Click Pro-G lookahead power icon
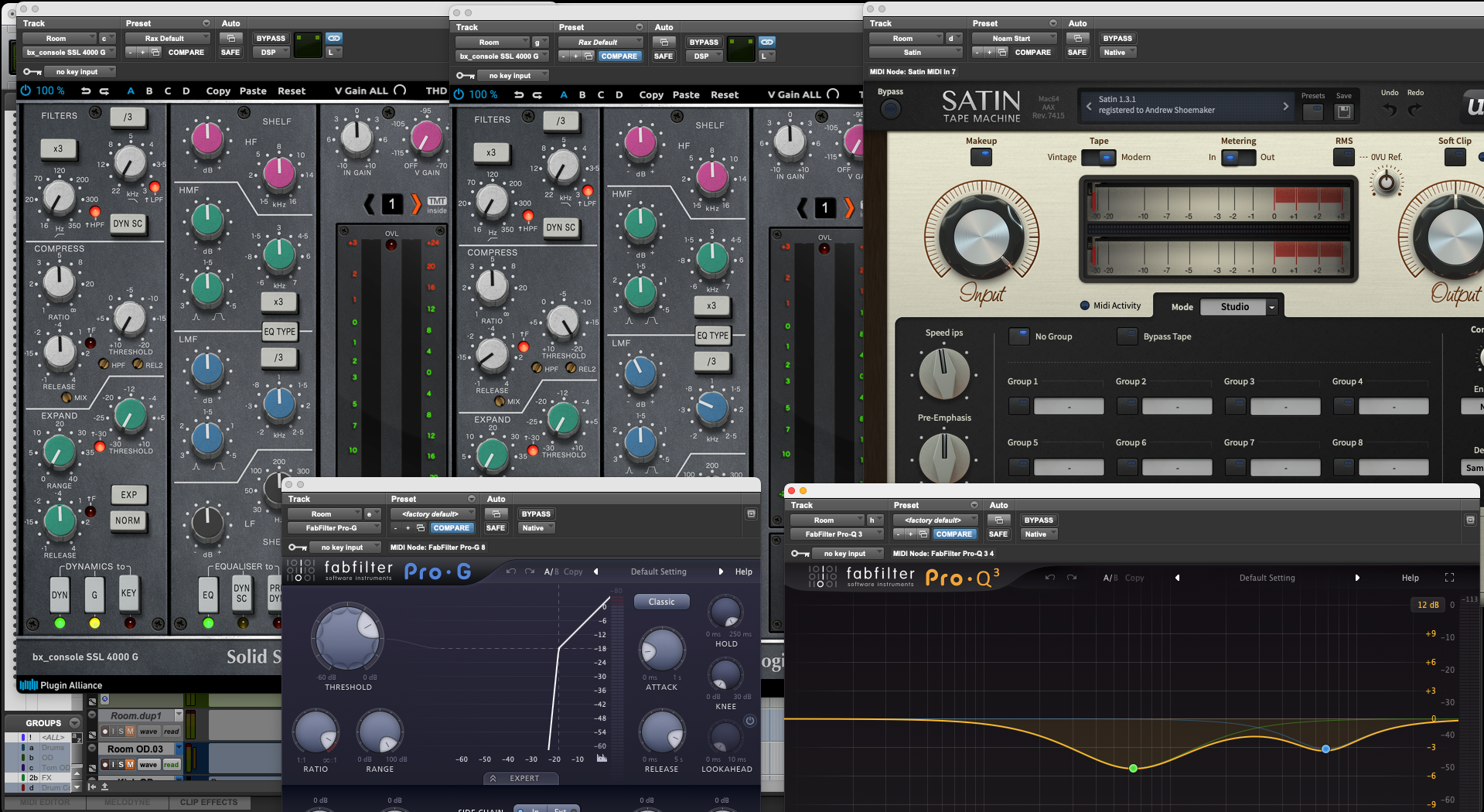The width and height of the screenshot is (1484, 812). (x=749, y=721)
